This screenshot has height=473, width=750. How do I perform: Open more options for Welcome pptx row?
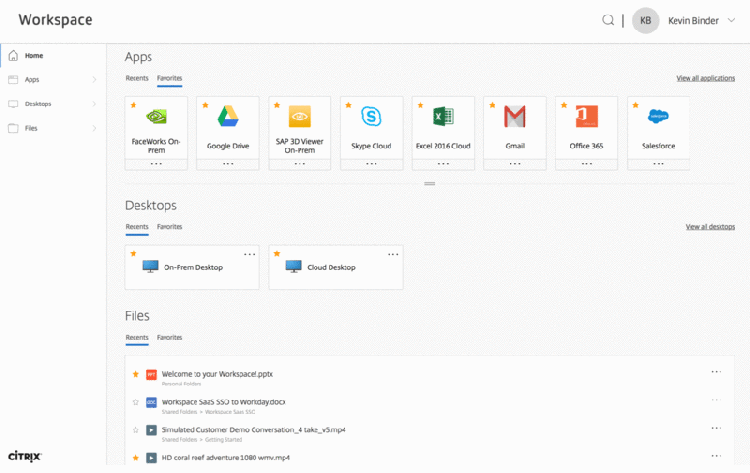point(716,372)
